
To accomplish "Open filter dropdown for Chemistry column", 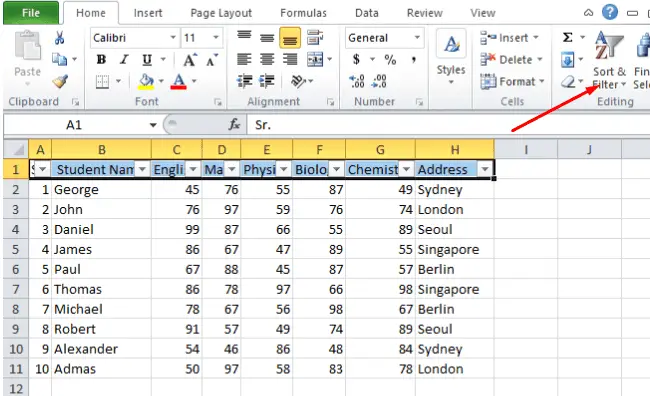I will (x=406, y=169).
